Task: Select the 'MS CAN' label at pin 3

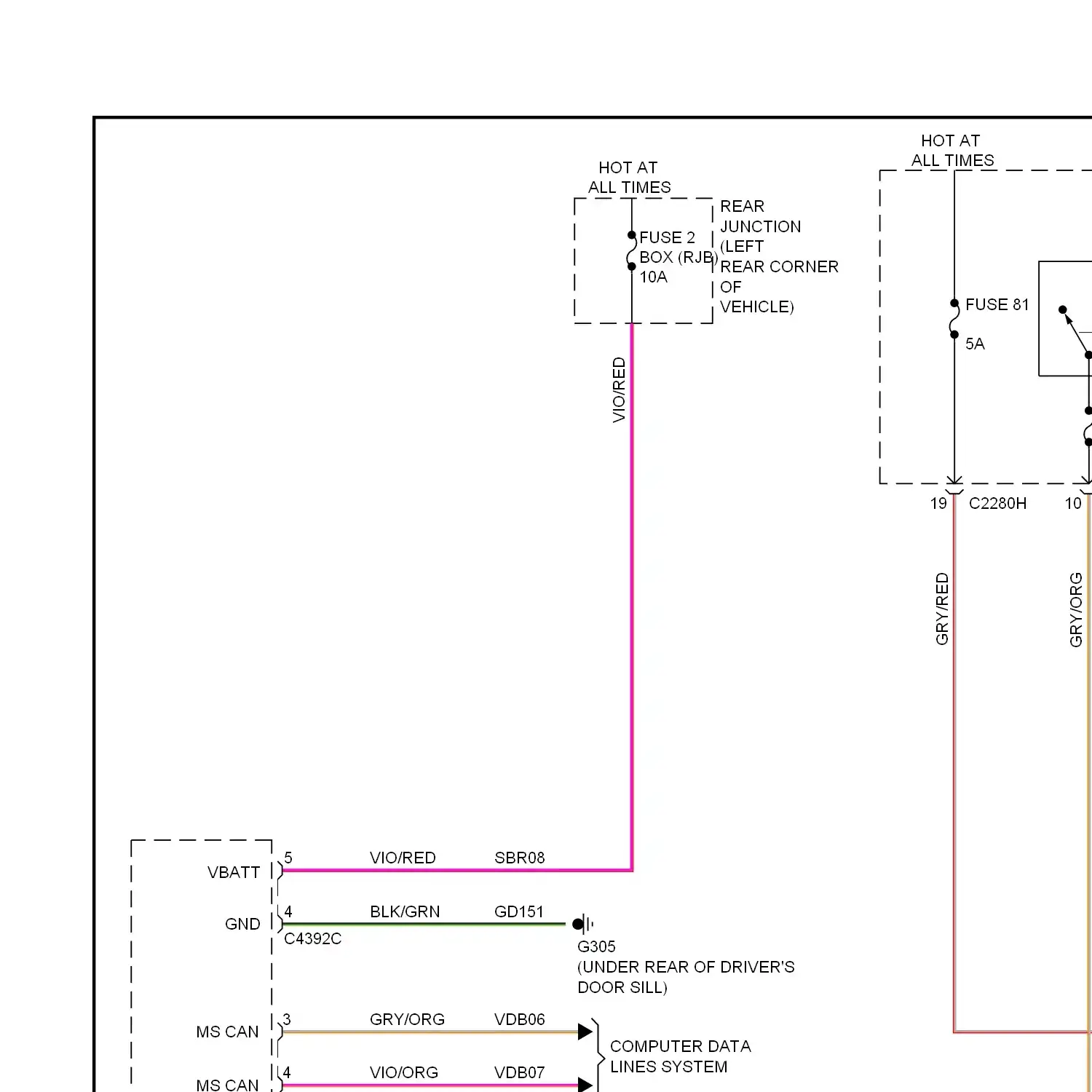Action: (x=227, y=1032)
